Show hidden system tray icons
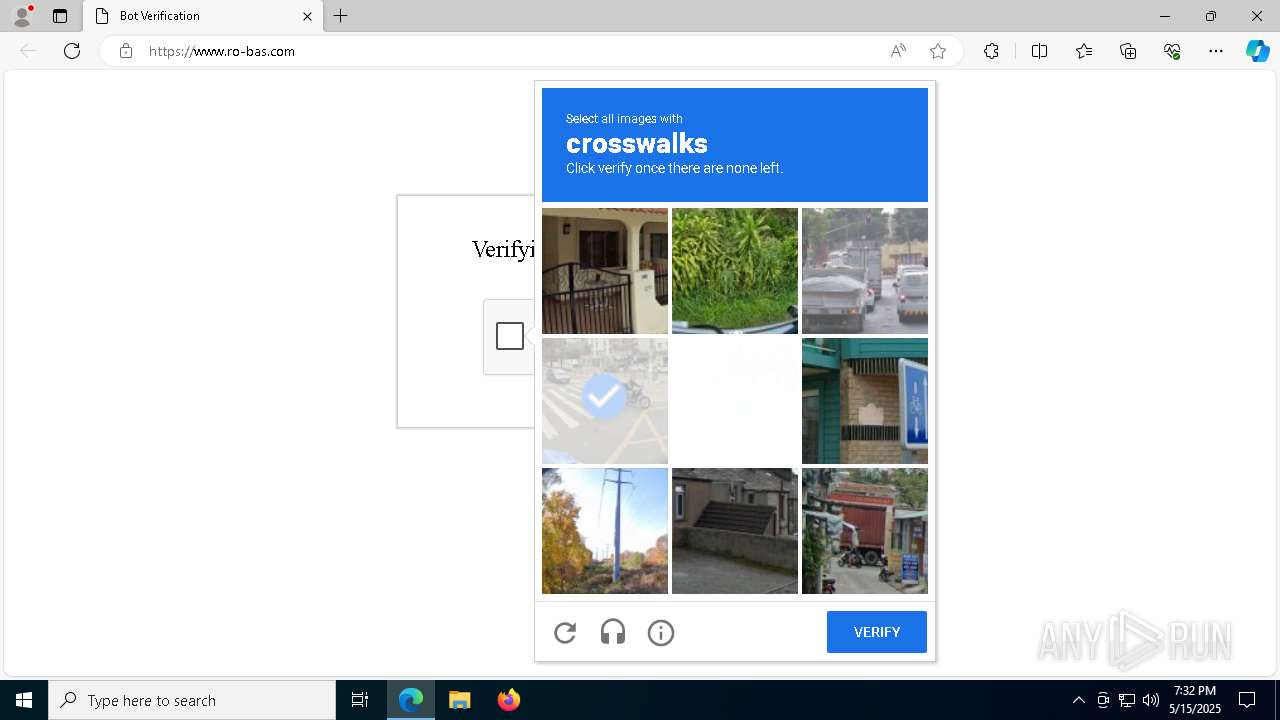This screenshot has width=1280, height=720. (1078, 700)
